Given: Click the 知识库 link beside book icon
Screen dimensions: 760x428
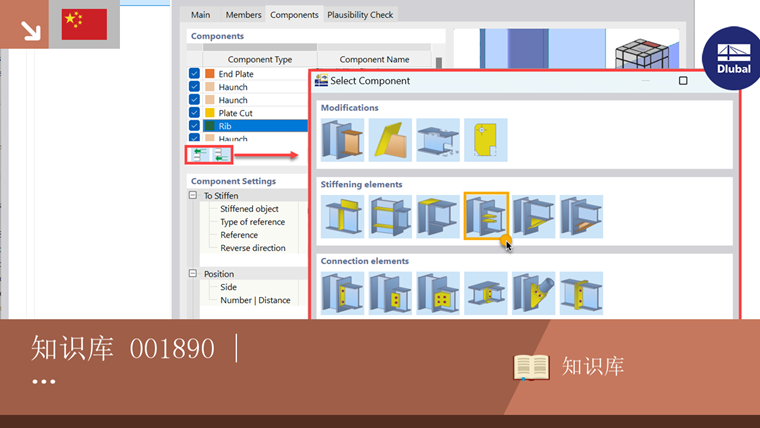Looking at the screenshot, I should [x=593, y=366].
